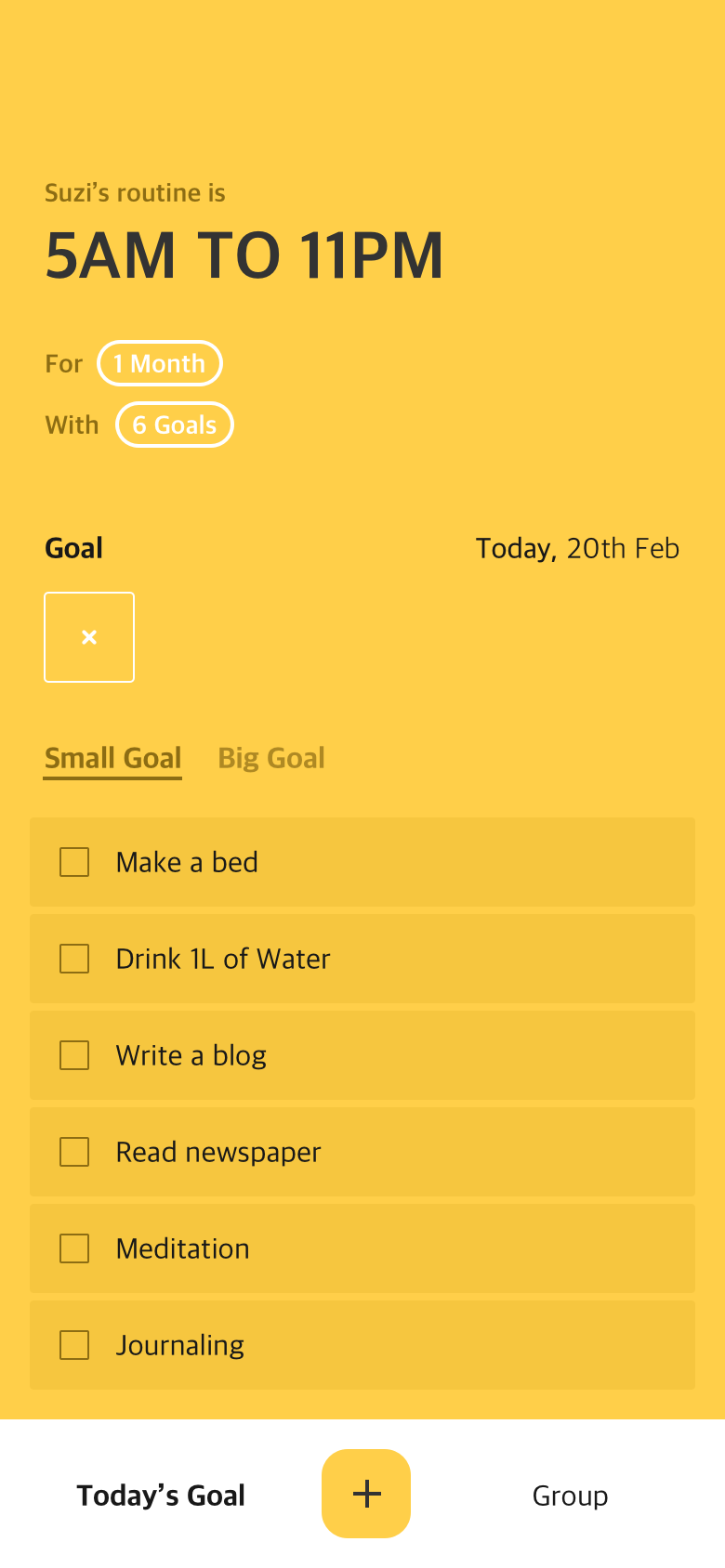This screenshot has height=1568, width=725.
Task: Select the Meditation goal row text
Action: (183, 1248)
